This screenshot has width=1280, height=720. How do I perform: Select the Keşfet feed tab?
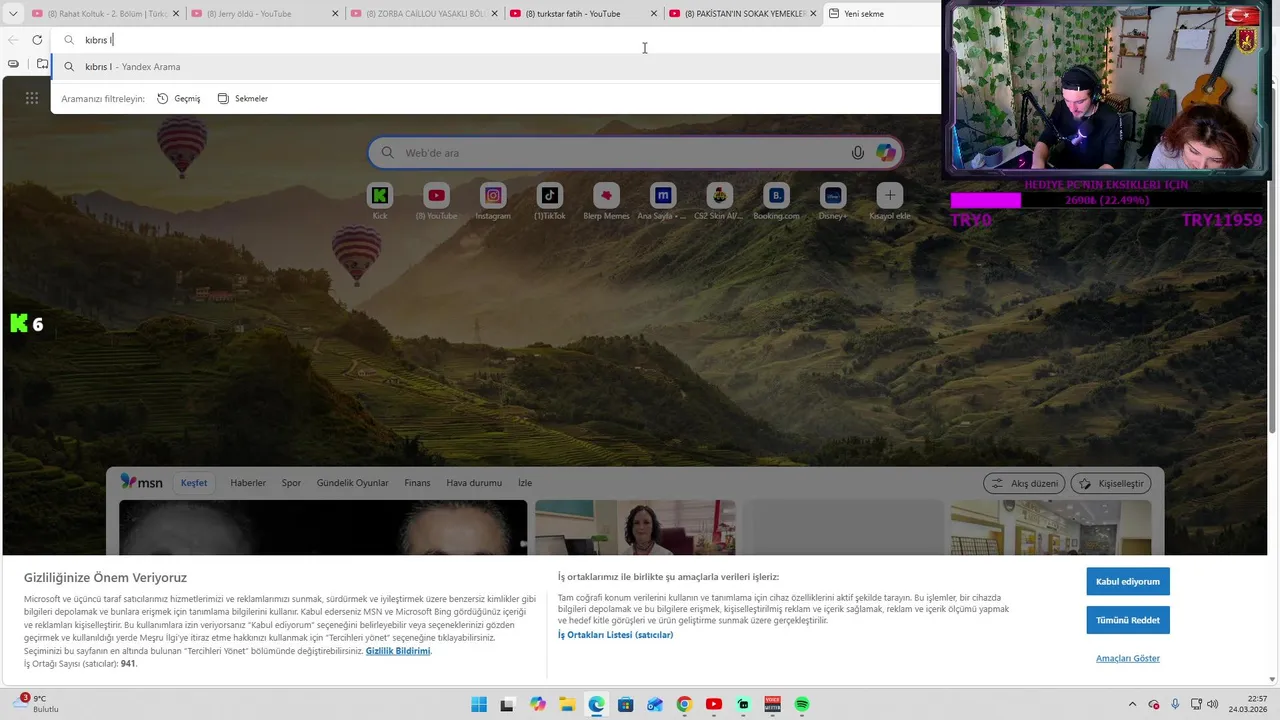194,483
